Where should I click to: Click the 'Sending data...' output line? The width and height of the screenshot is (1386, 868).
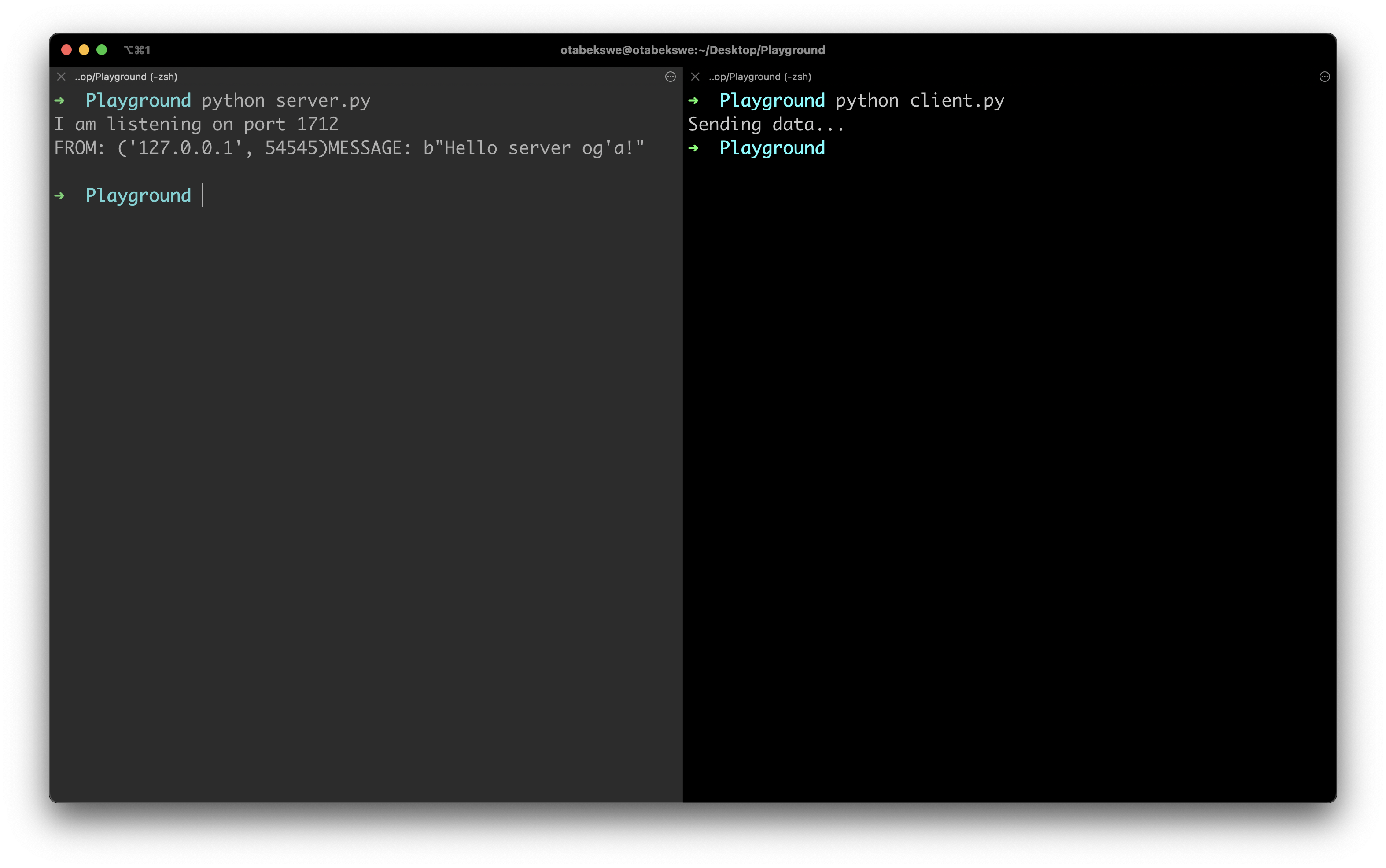point(766,124)
